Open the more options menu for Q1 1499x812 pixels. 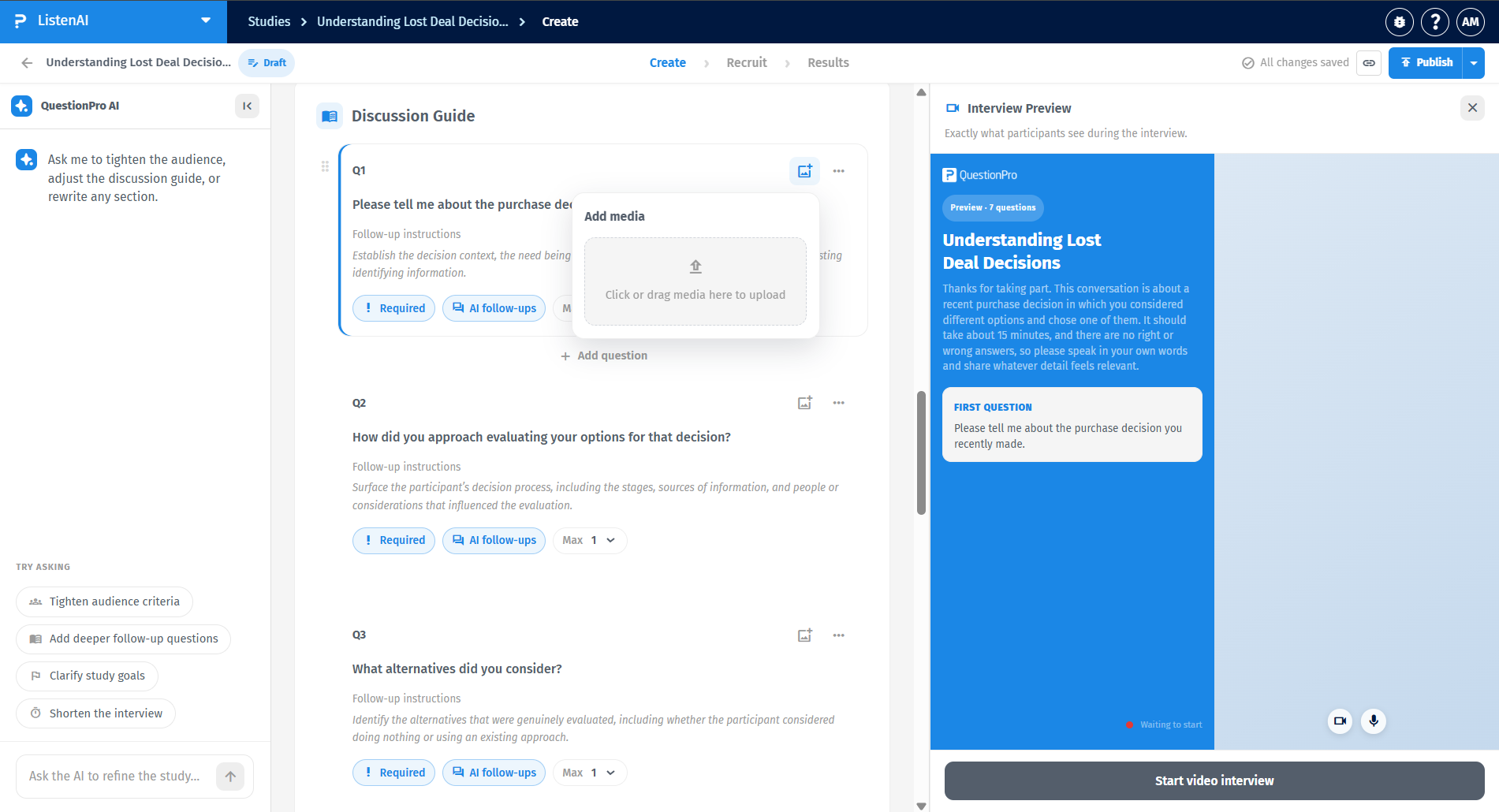[x=838, y=171]
